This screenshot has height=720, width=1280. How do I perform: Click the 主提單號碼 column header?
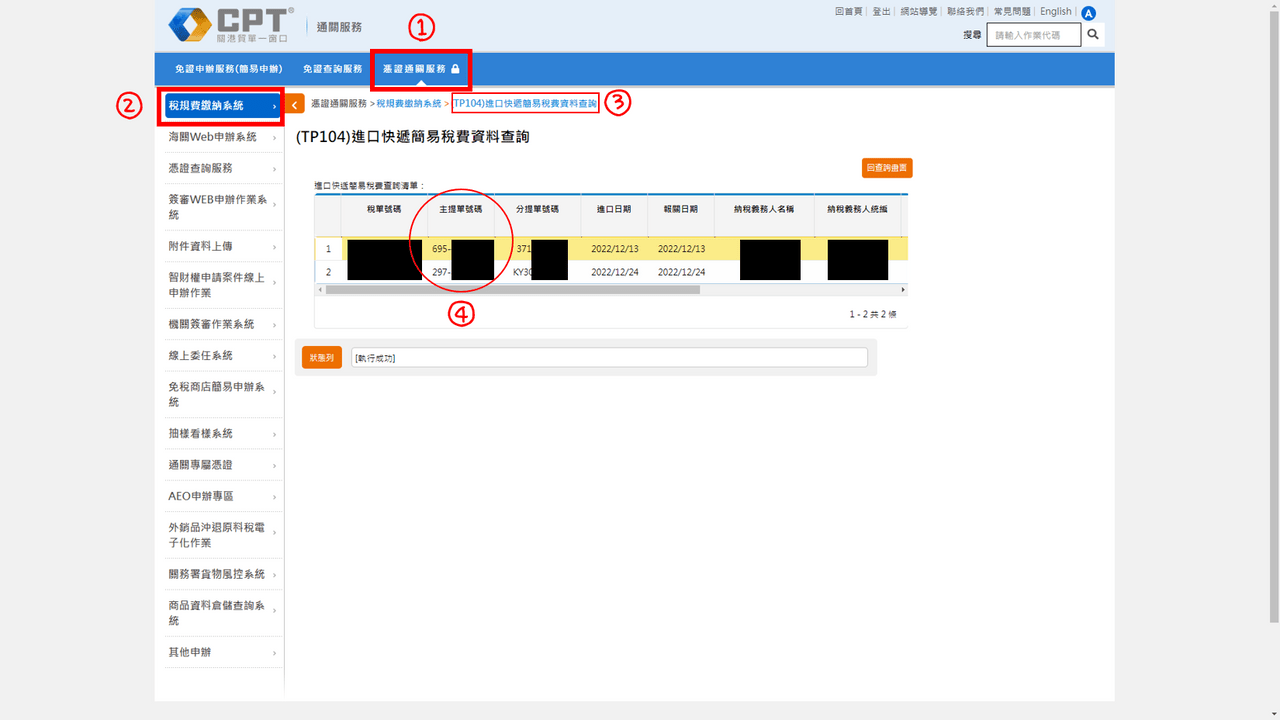point(461,210)
